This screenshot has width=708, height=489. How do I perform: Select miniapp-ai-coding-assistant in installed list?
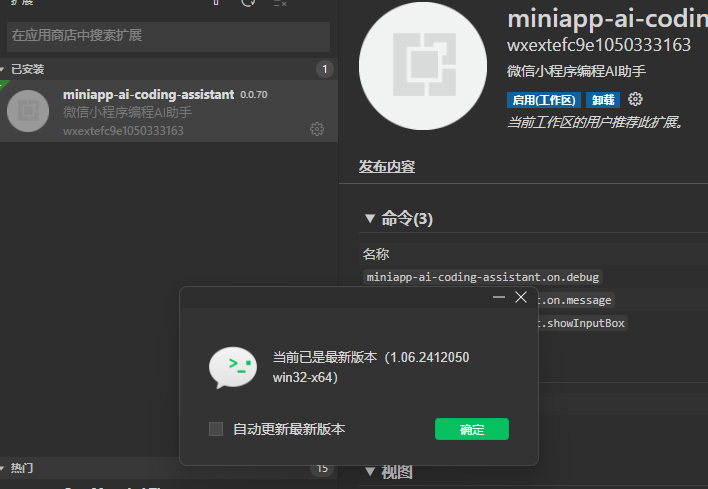[x=169, y=111]
